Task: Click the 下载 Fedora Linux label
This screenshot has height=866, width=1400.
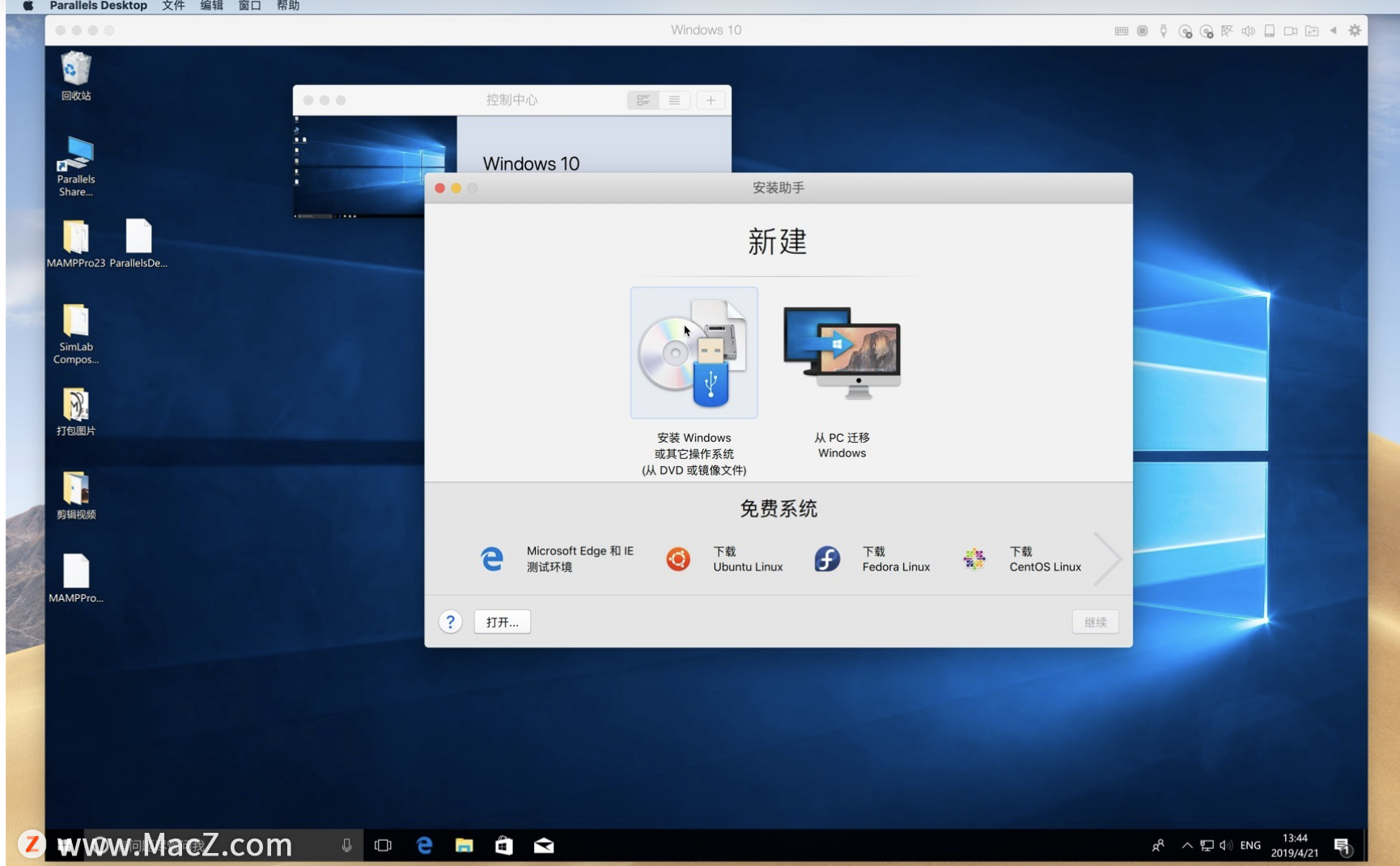Action: [896, 558]
